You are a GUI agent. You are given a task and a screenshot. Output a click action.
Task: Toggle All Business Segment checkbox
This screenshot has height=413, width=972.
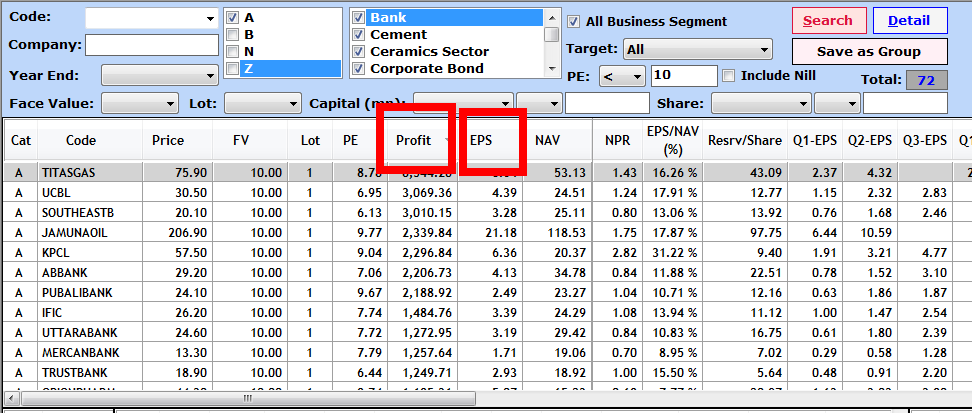tap(574, 22)
